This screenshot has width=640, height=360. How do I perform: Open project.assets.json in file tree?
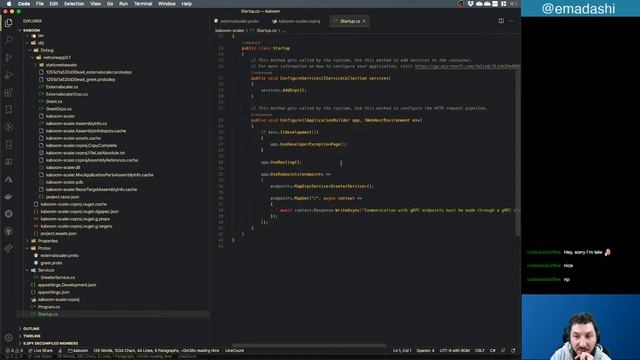pos(58,233)
